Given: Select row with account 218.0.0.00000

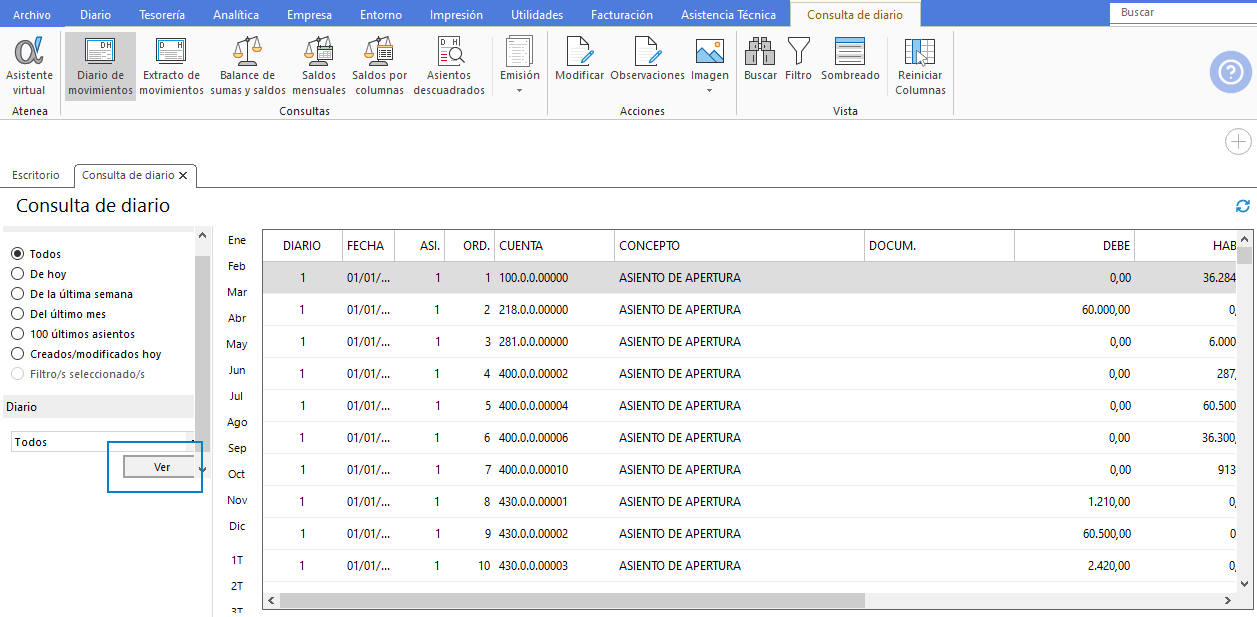Looking at the screenshot, I should tap(750, 310).
